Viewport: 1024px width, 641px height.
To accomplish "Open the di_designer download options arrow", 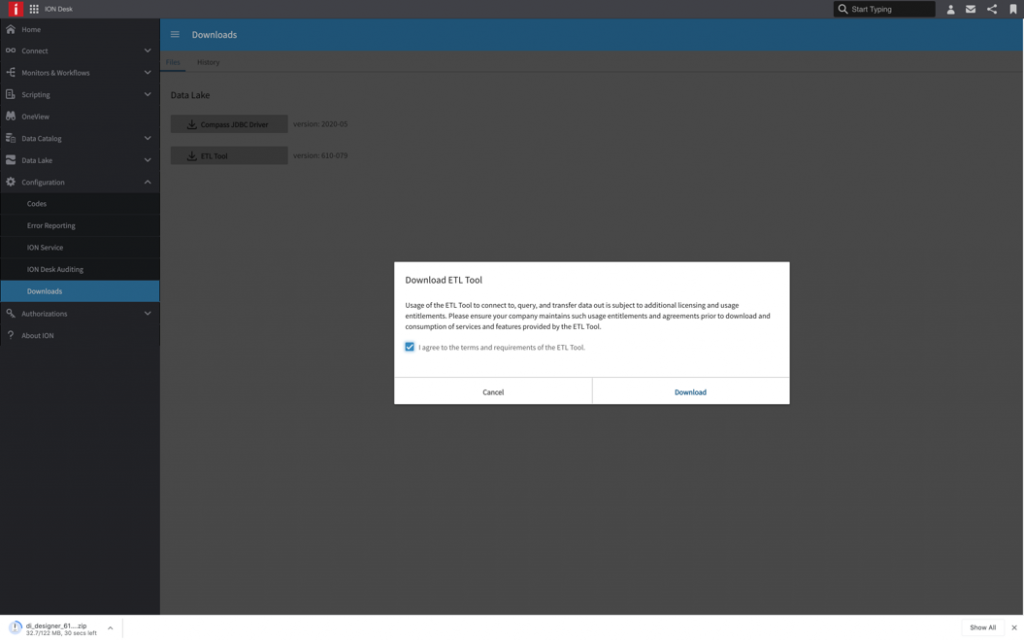I will (110, 628).
